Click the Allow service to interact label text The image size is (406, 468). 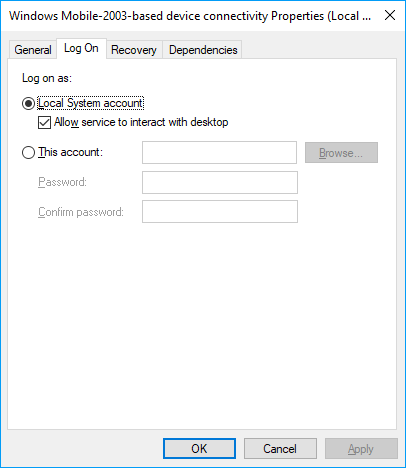[141, 122]
